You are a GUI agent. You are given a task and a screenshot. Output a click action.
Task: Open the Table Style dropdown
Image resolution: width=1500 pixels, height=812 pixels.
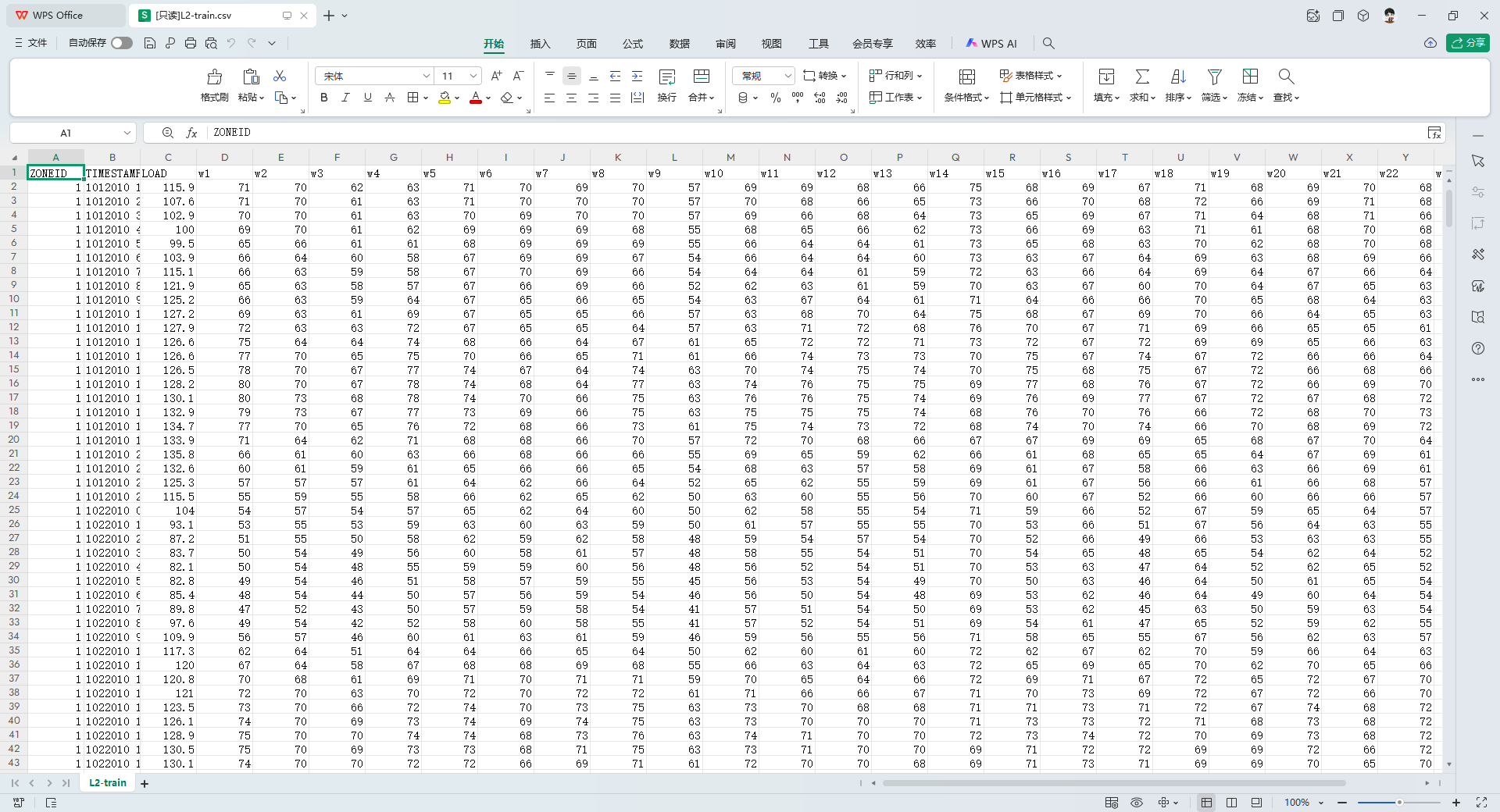click(x=1031, y=76)
